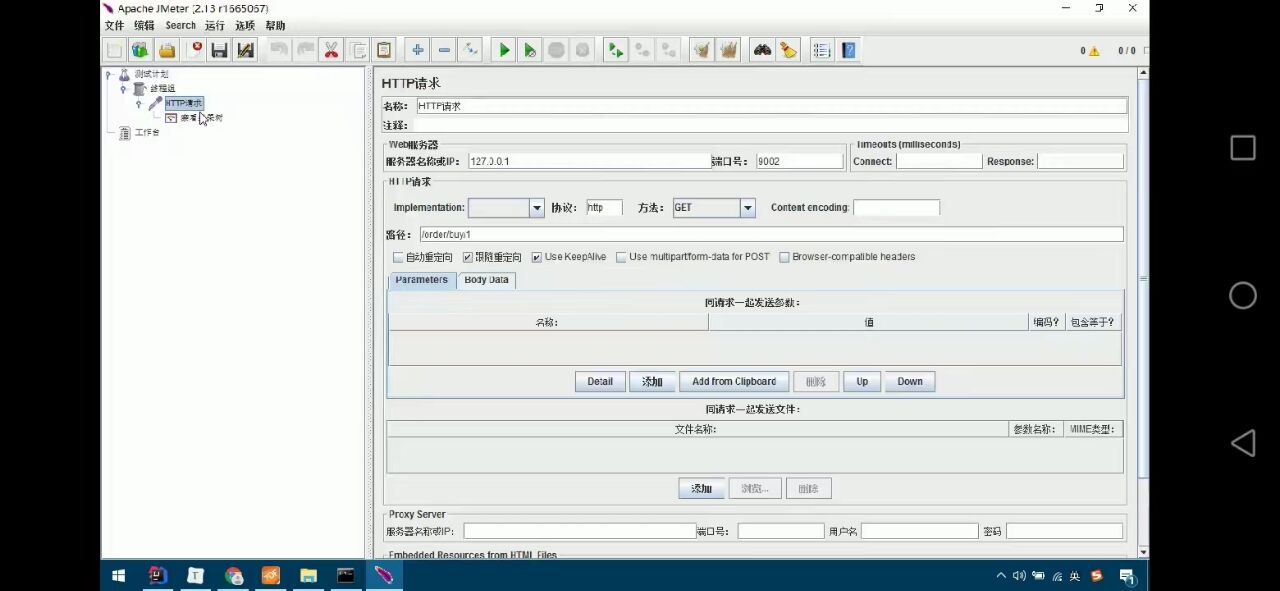Click 添加 button under parameters table
This screenshot has width=1280, height=591.
pos(652,382)
